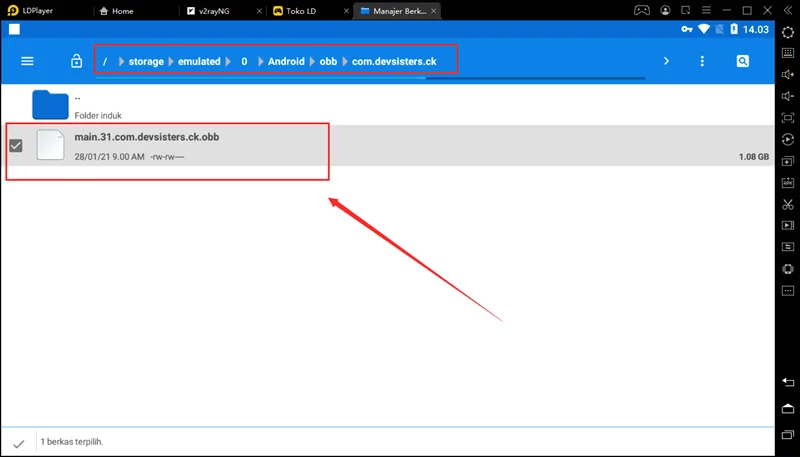
Task: Click the 14.03 clock
Action: [756, 30]
